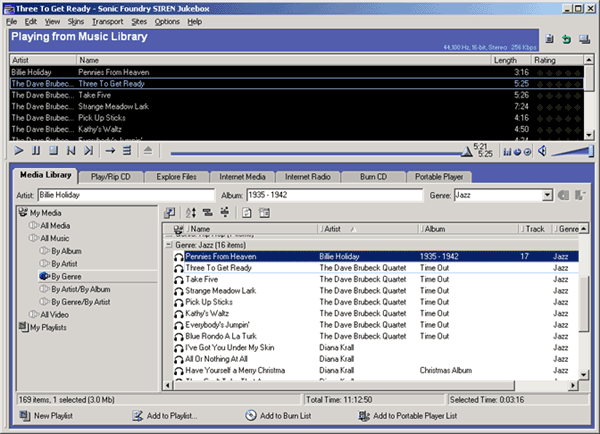
Task: Mute audio with the speaker icon
Action: point(542,151)
